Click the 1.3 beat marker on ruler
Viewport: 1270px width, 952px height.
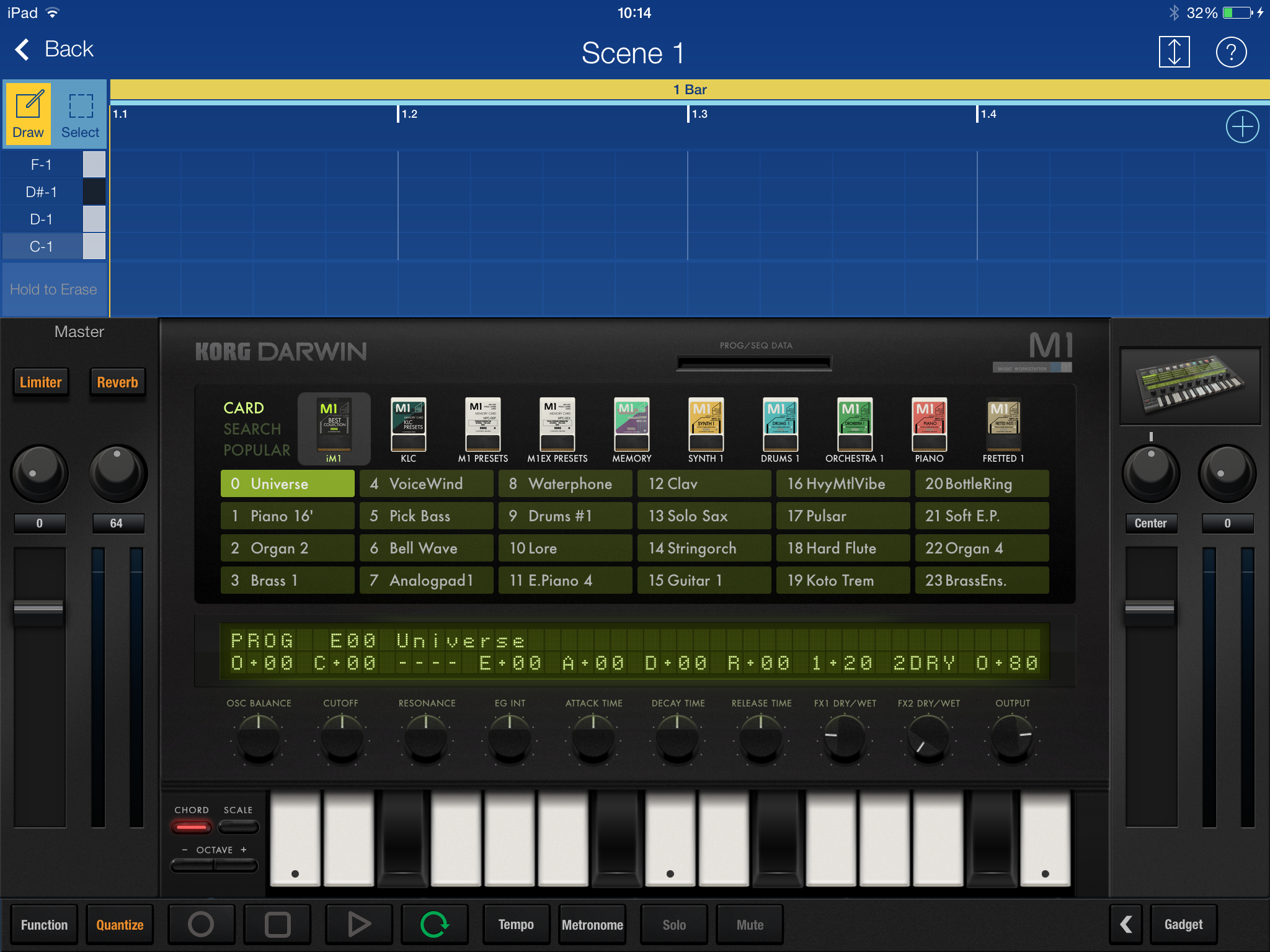point(698,114)
